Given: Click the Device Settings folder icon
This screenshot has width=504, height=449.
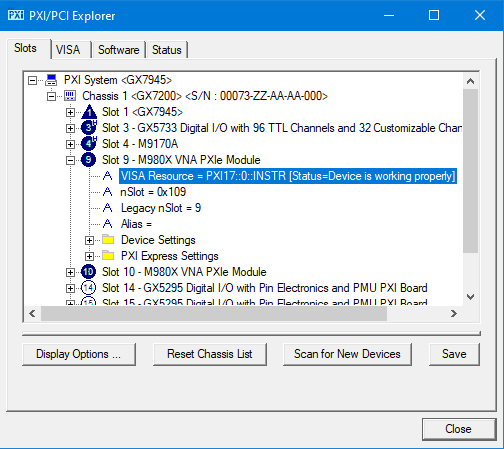Looking at the screenshot, I should coord(108,239).
